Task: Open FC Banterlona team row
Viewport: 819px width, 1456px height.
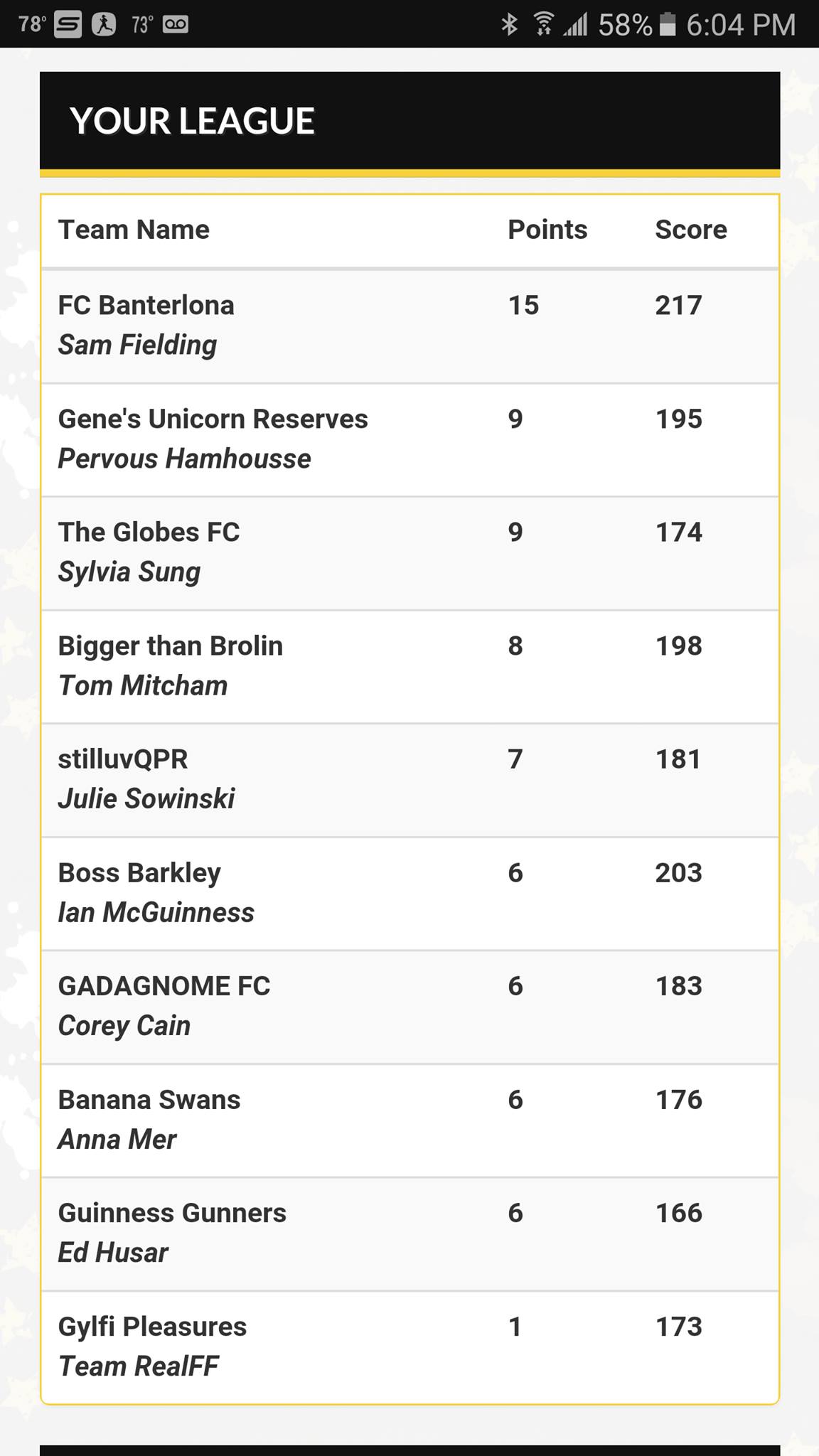Action: tap(410, 326)
